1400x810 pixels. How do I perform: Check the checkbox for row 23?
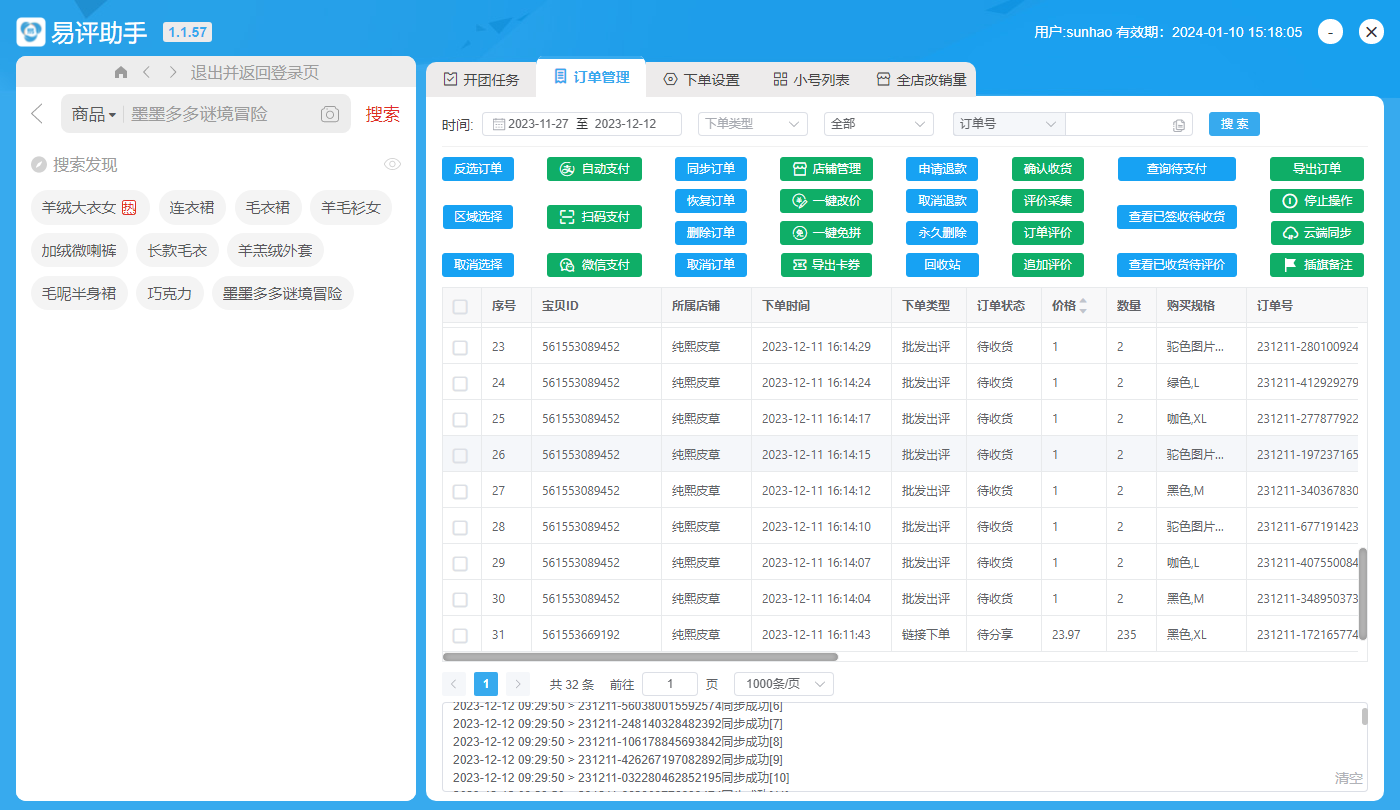pyautogui.click(x=460, y=347)
